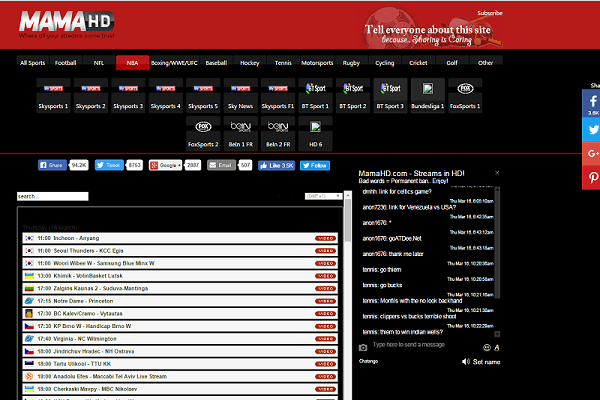Screen dimensions: 600x400
Task: Select the NBA tab
Action: (x=132, y=63)
